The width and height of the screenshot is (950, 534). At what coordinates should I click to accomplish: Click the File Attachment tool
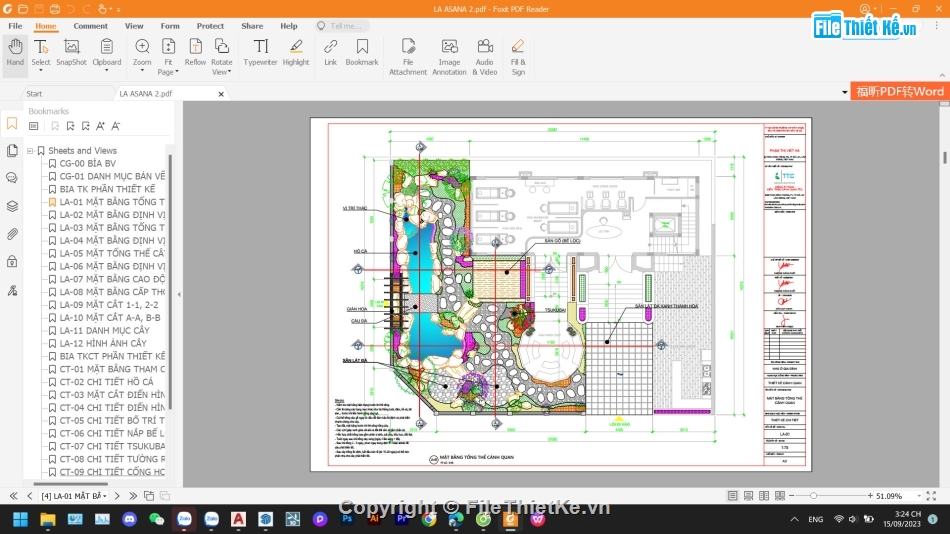408,56
